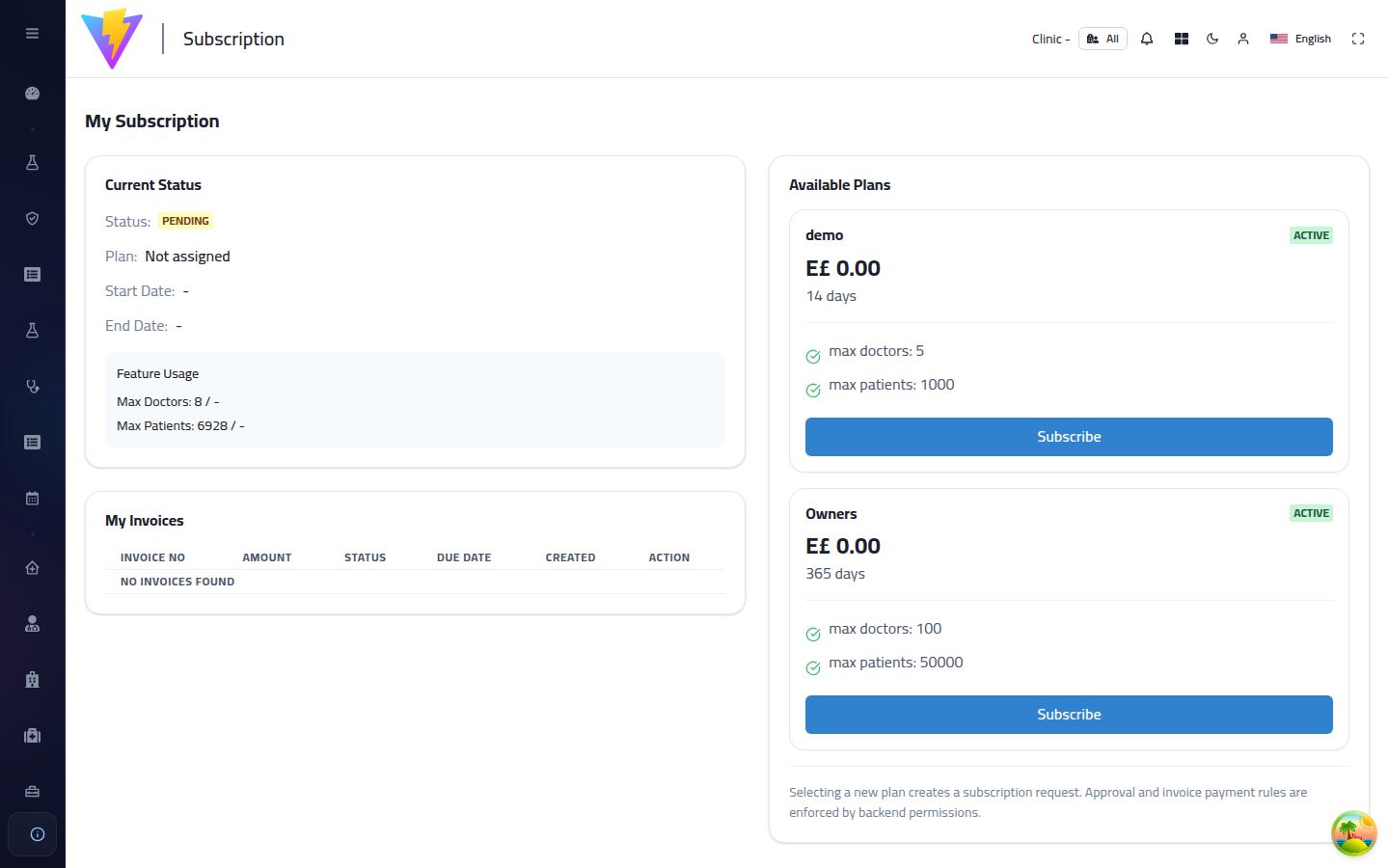Open the stethoscope sidebar icon
This screenshot has width=1389, height=868.
(x=32, y=387)
